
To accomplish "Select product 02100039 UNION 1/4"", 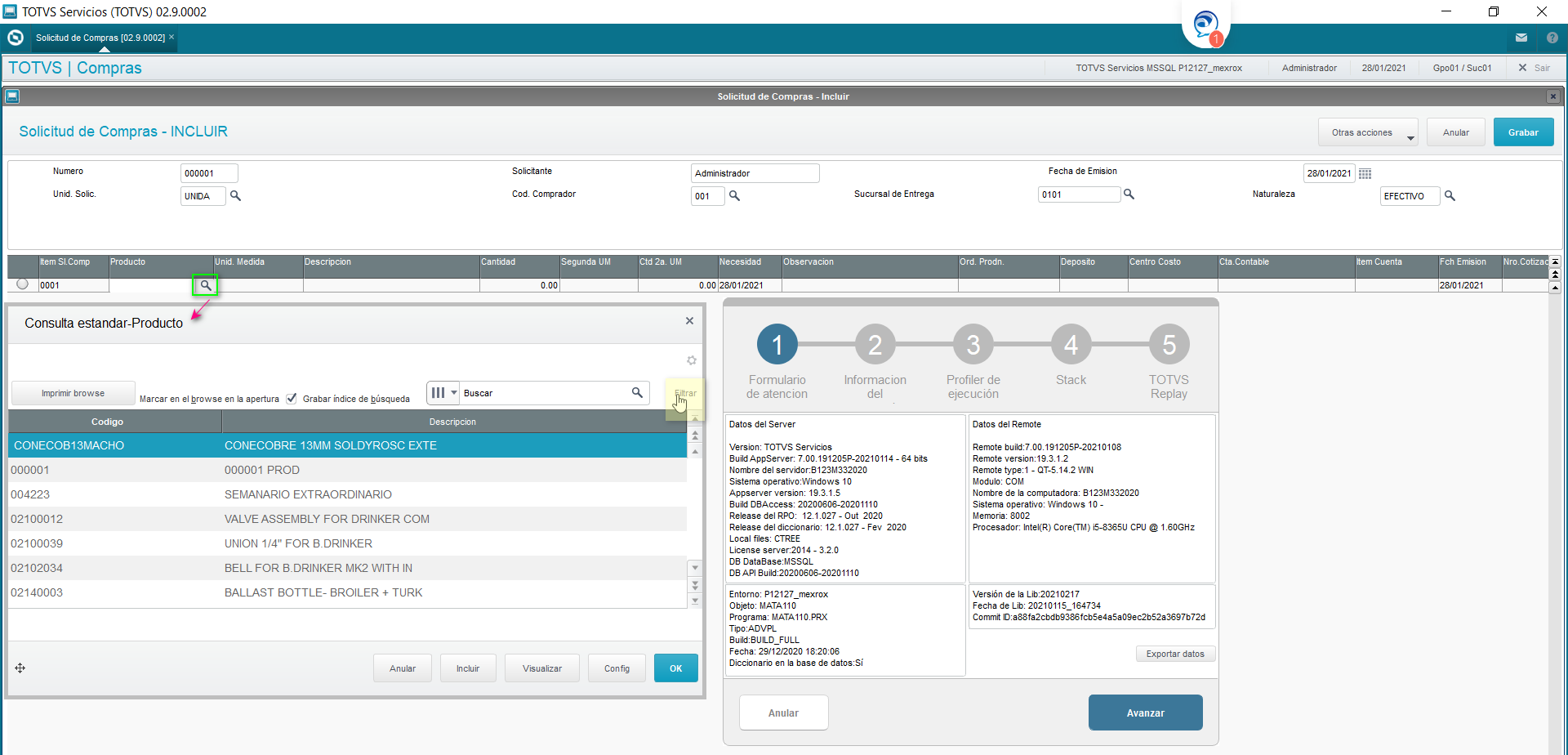I will click(x=347, y=543).
